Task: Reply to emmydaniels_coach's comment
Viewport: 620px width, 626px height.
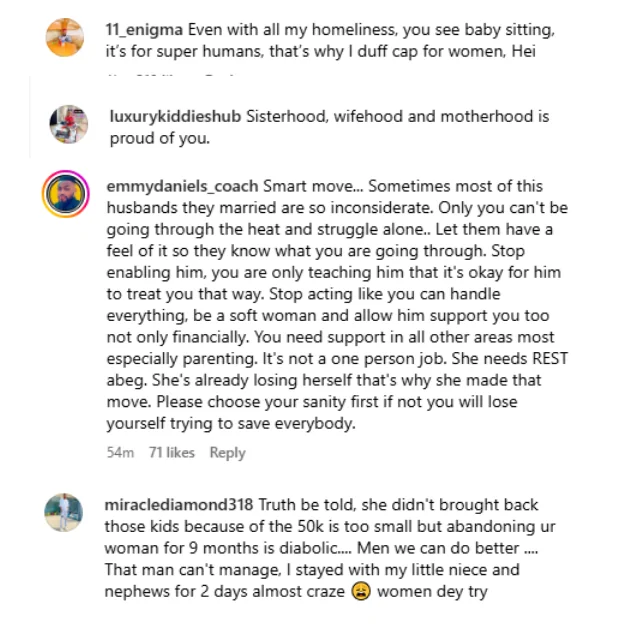Action: [227, 453]
